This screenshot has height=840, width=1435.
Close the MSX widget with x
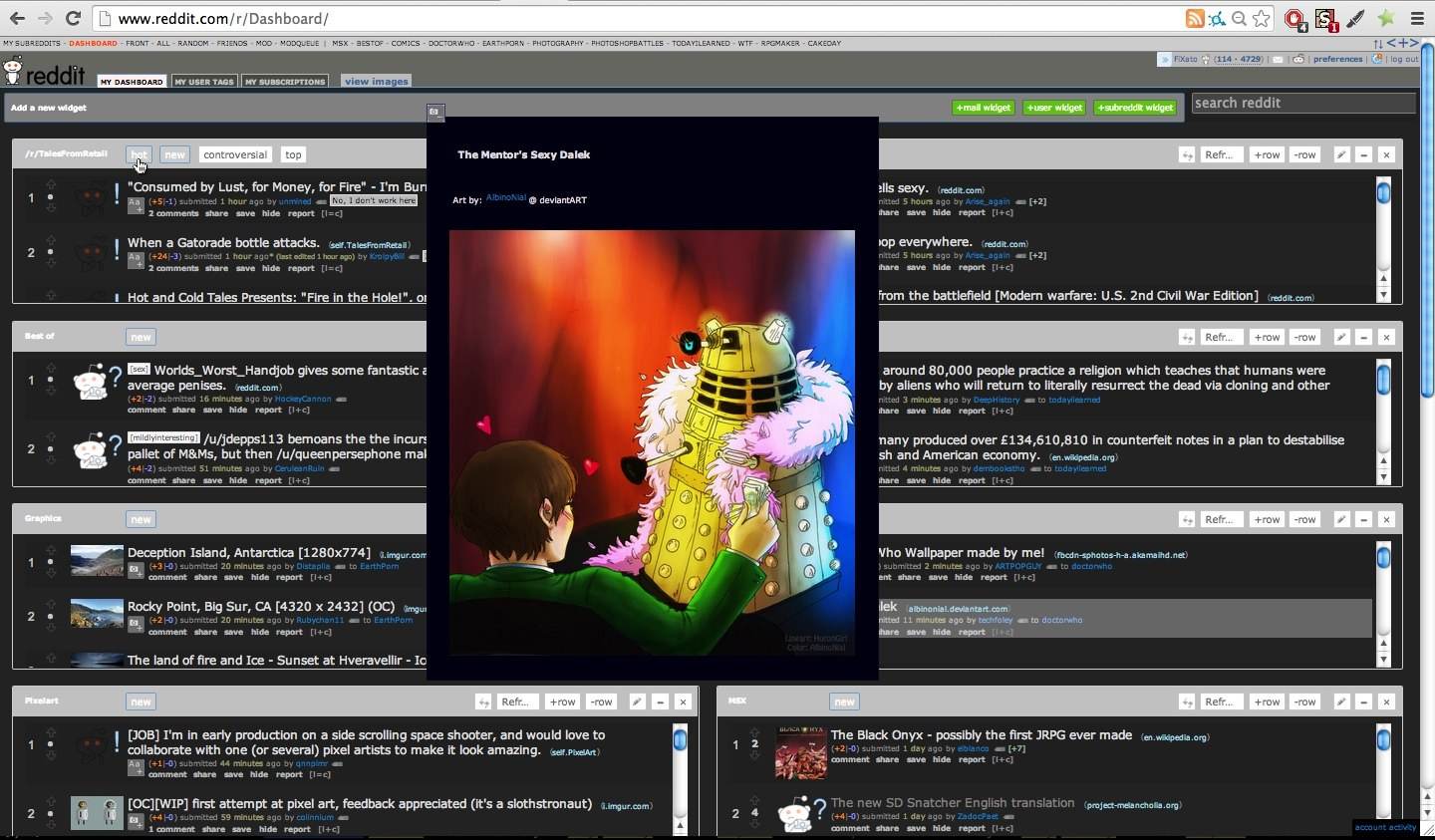(x=1386, y=701)
